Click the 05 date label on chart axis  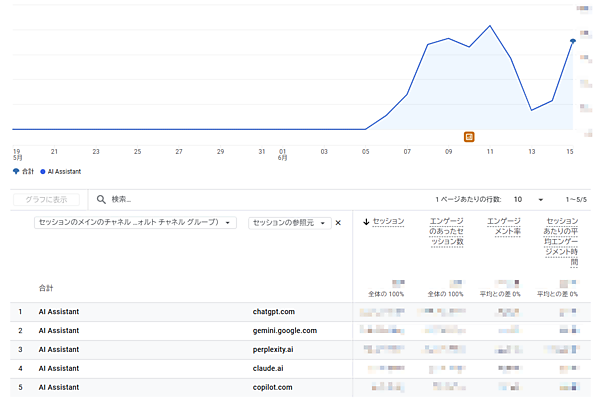365,152
